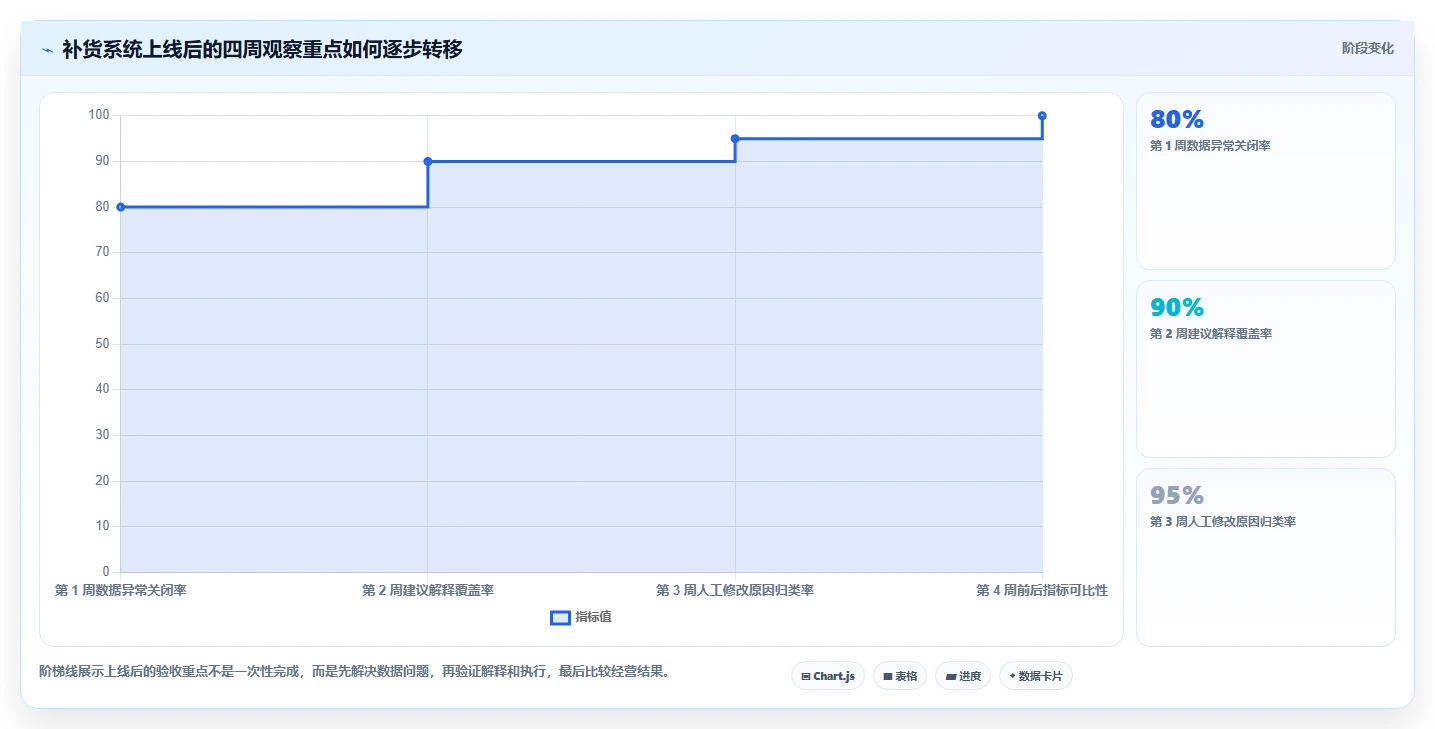Select the 进度 tag button
1435x729 pixels.
(963, 676)
